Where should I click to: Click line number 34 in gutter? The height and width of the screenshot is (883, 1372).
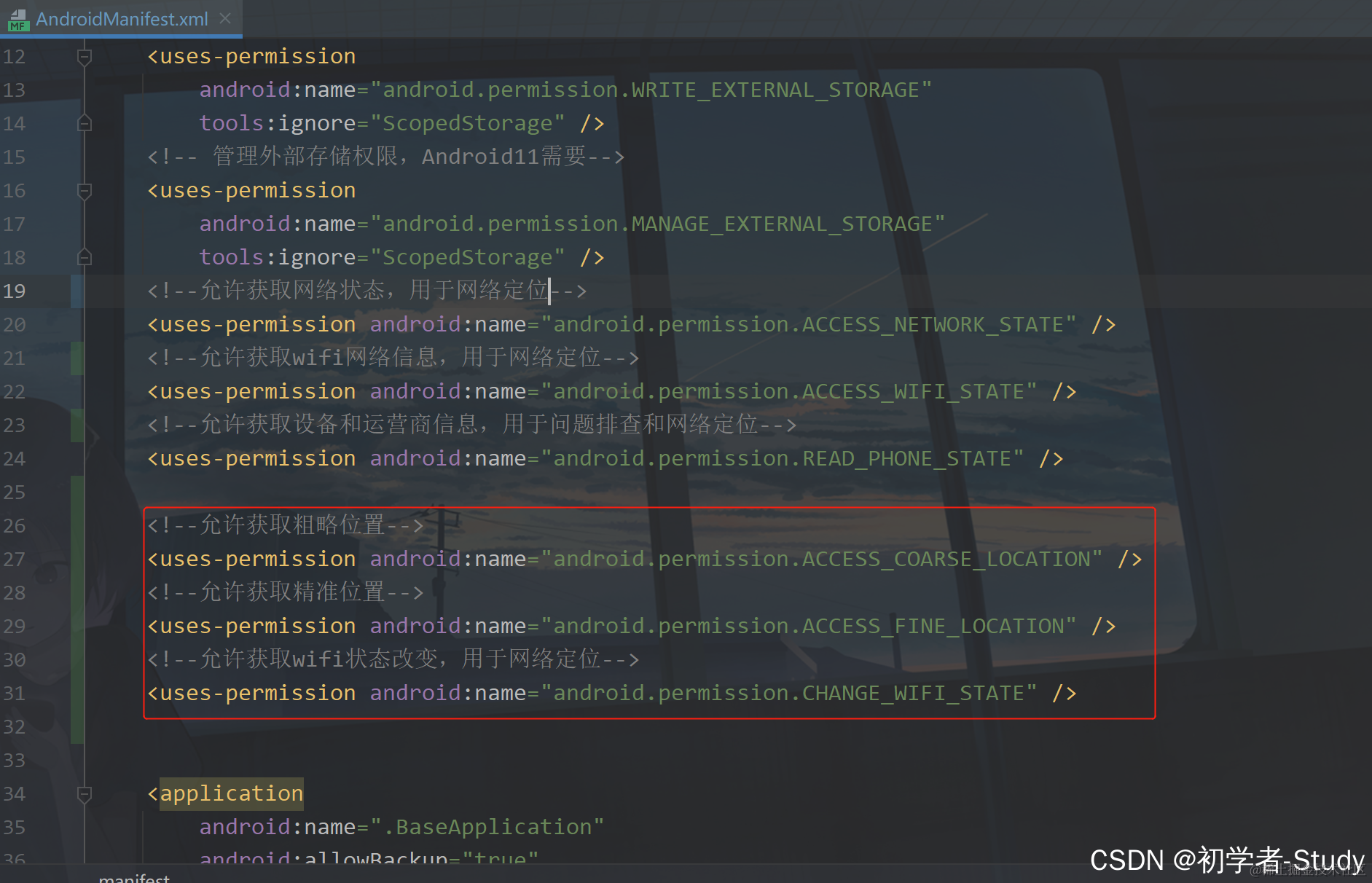click(x=15, y=793)
